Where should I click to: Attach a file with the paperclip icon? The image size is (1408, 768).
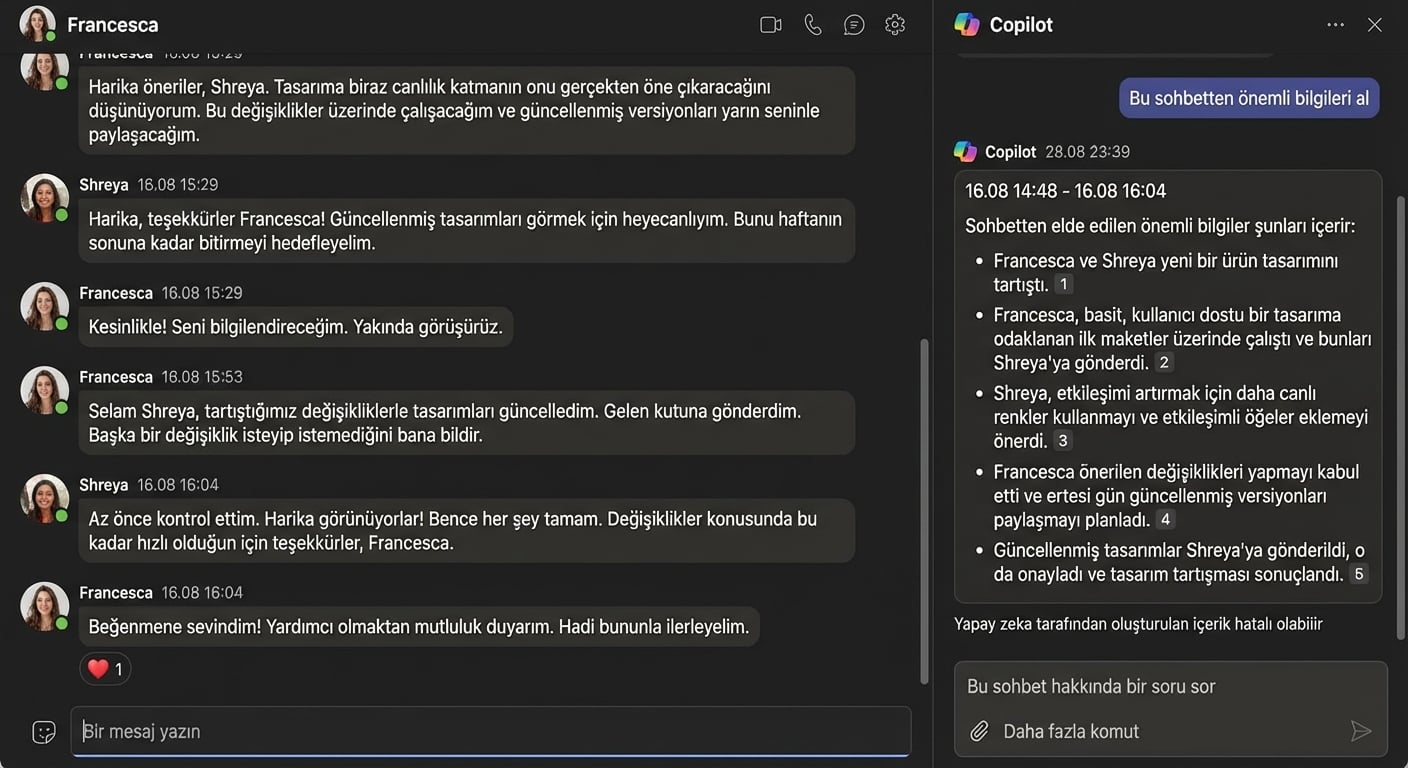coord(978,730)
